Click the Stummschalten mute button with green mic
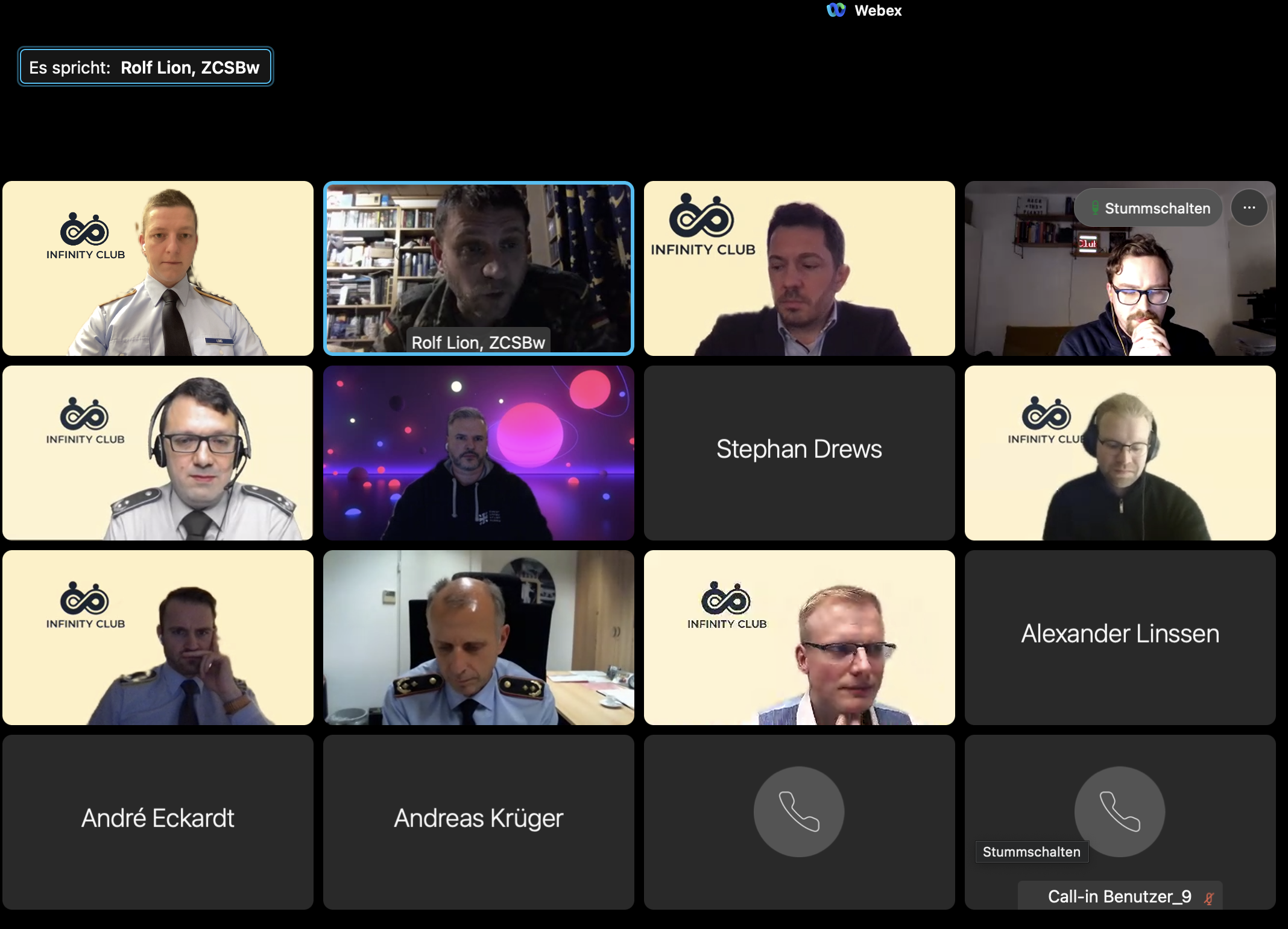 pyautogui.click(x=1148, y=208)
